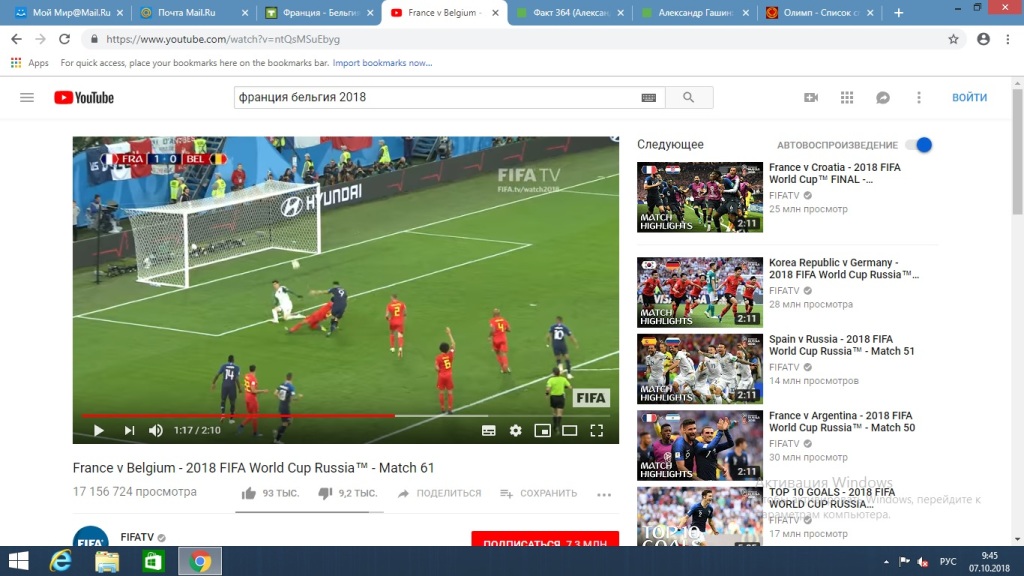The image size is (1024, 576).
Task: Open Korea Republic v Germany video title
Action: coord(844,268)
